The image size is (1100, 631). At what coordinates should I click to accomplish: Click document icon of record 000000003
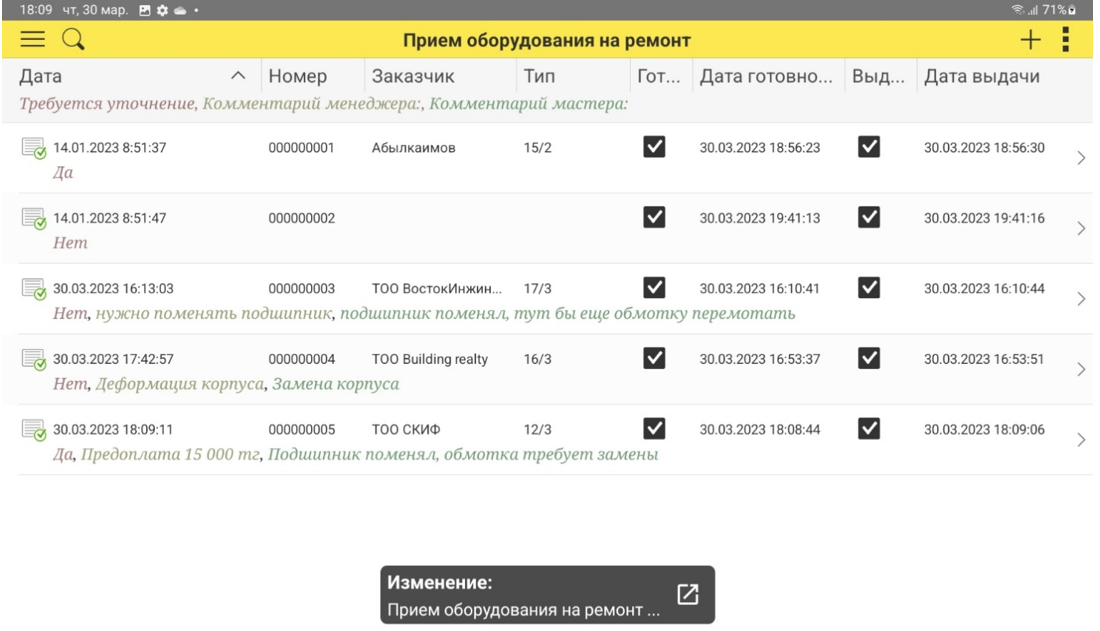point(33,290)
